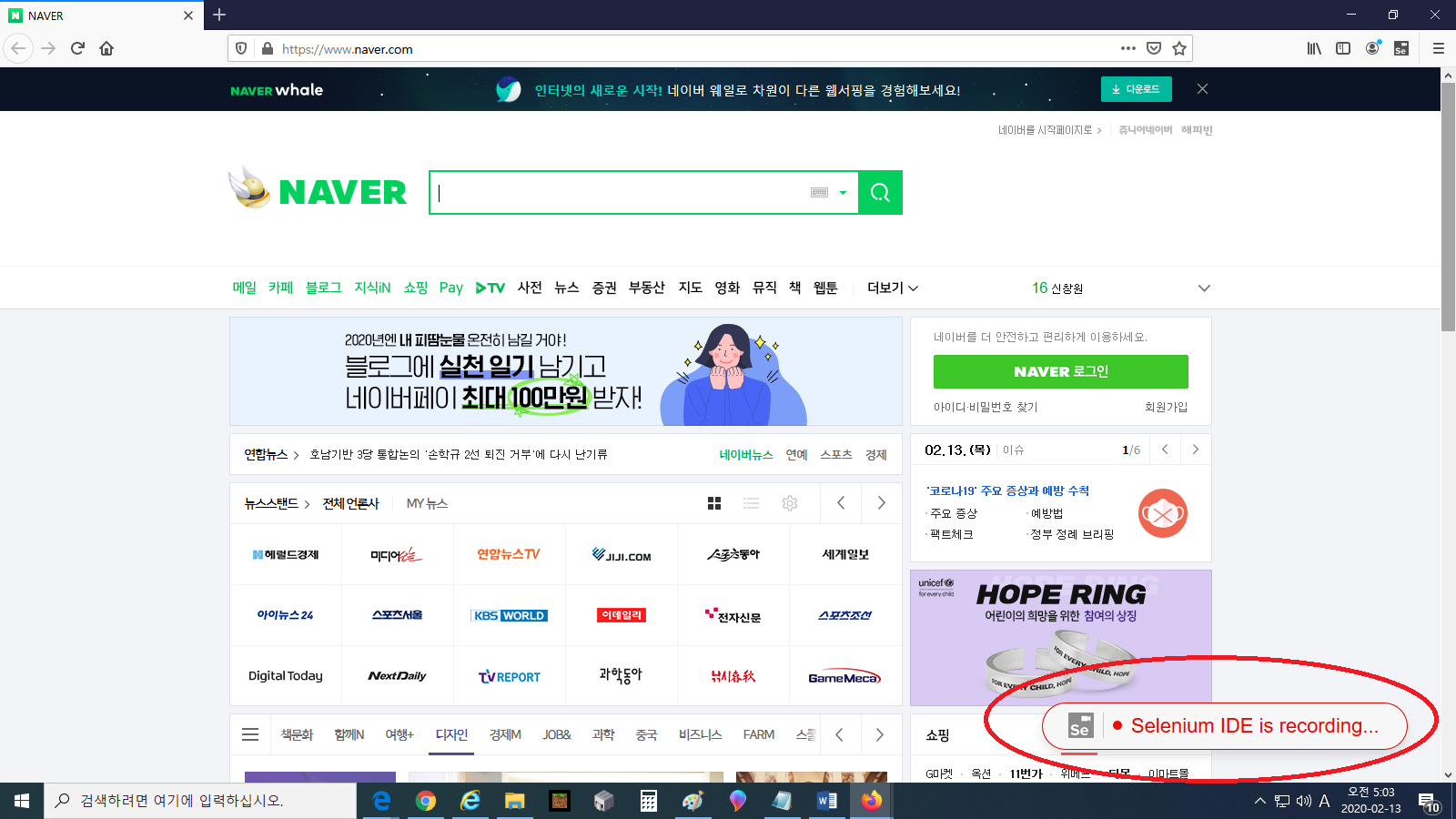This screenshot has width=1456, height=819.
Task: Switch to MY뉴스 tab
Action: pos(427,503)
